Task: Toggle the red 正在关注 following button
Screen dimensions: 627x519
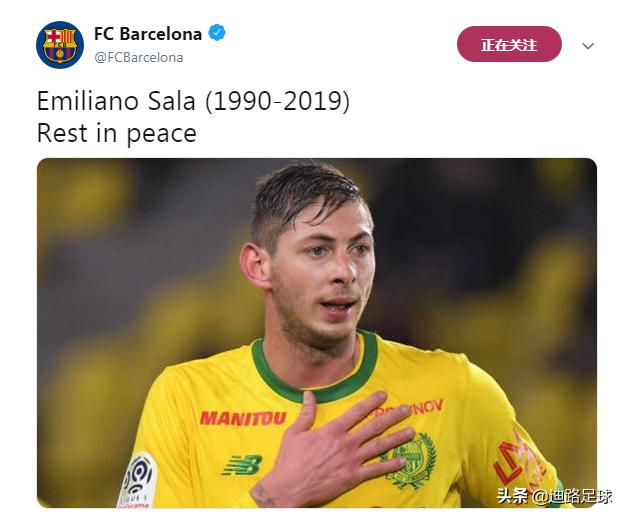Action: click(509, 45)
